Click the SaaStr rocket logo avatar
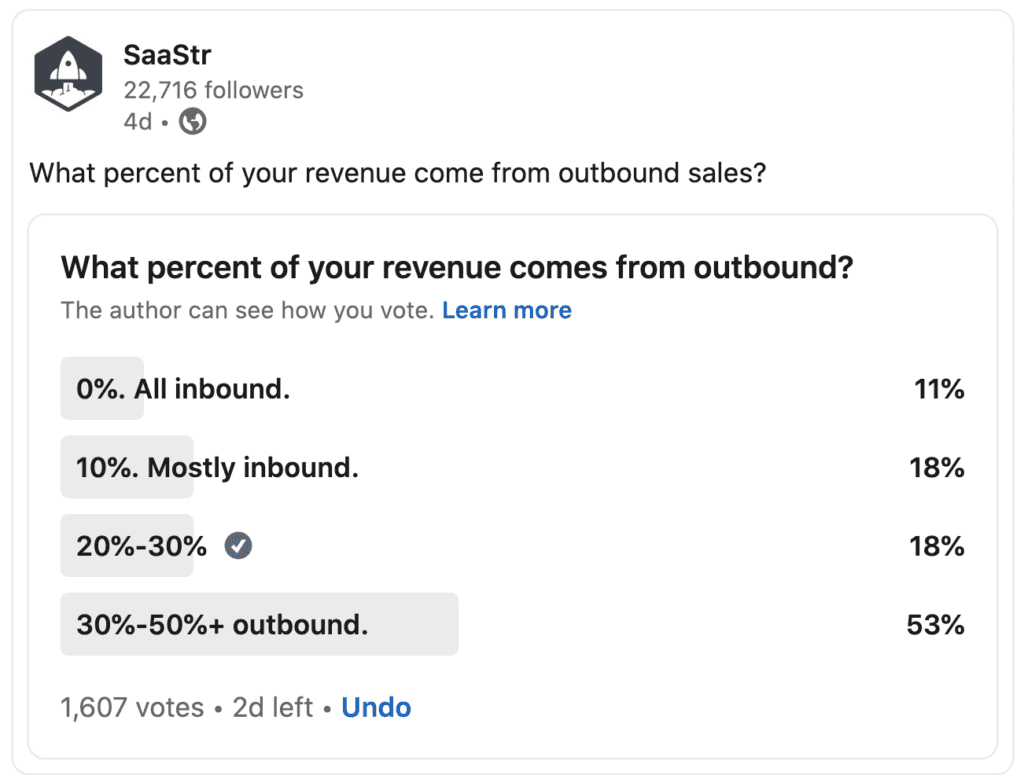This screenshot has width=1024, height=775. (x=69, y=77)
